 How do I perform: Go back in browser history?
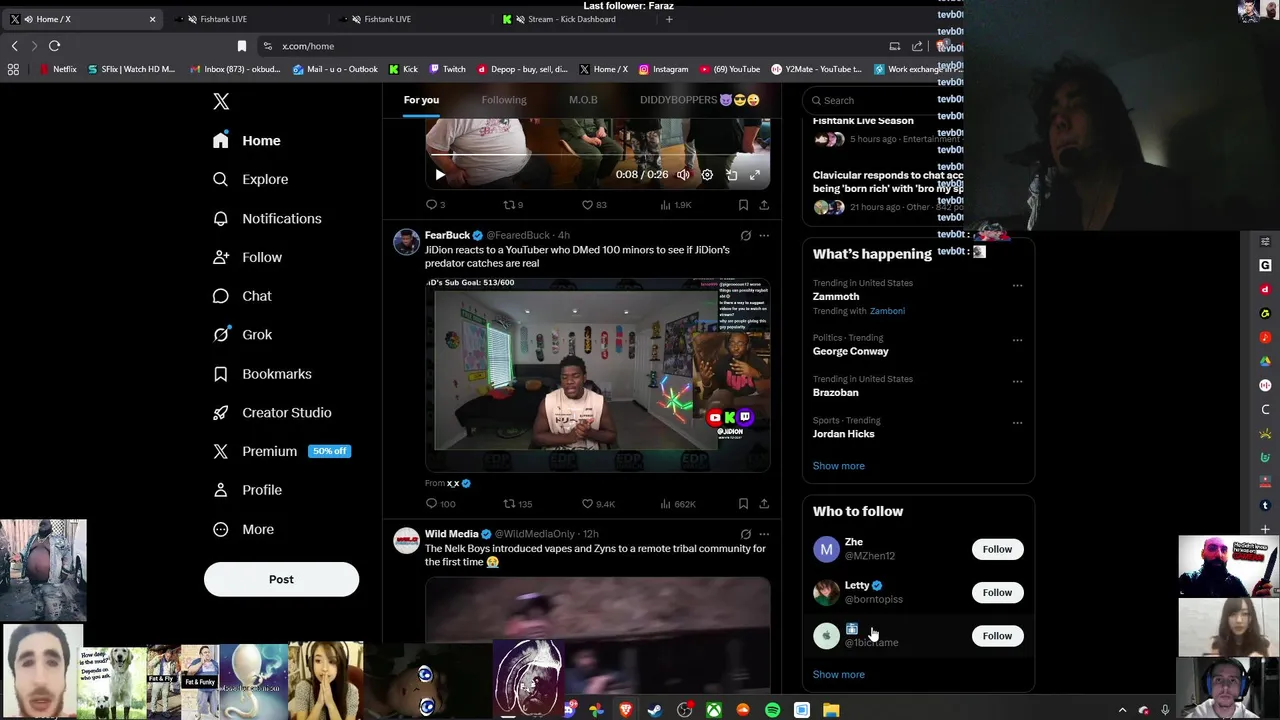[x=14, y=46]
